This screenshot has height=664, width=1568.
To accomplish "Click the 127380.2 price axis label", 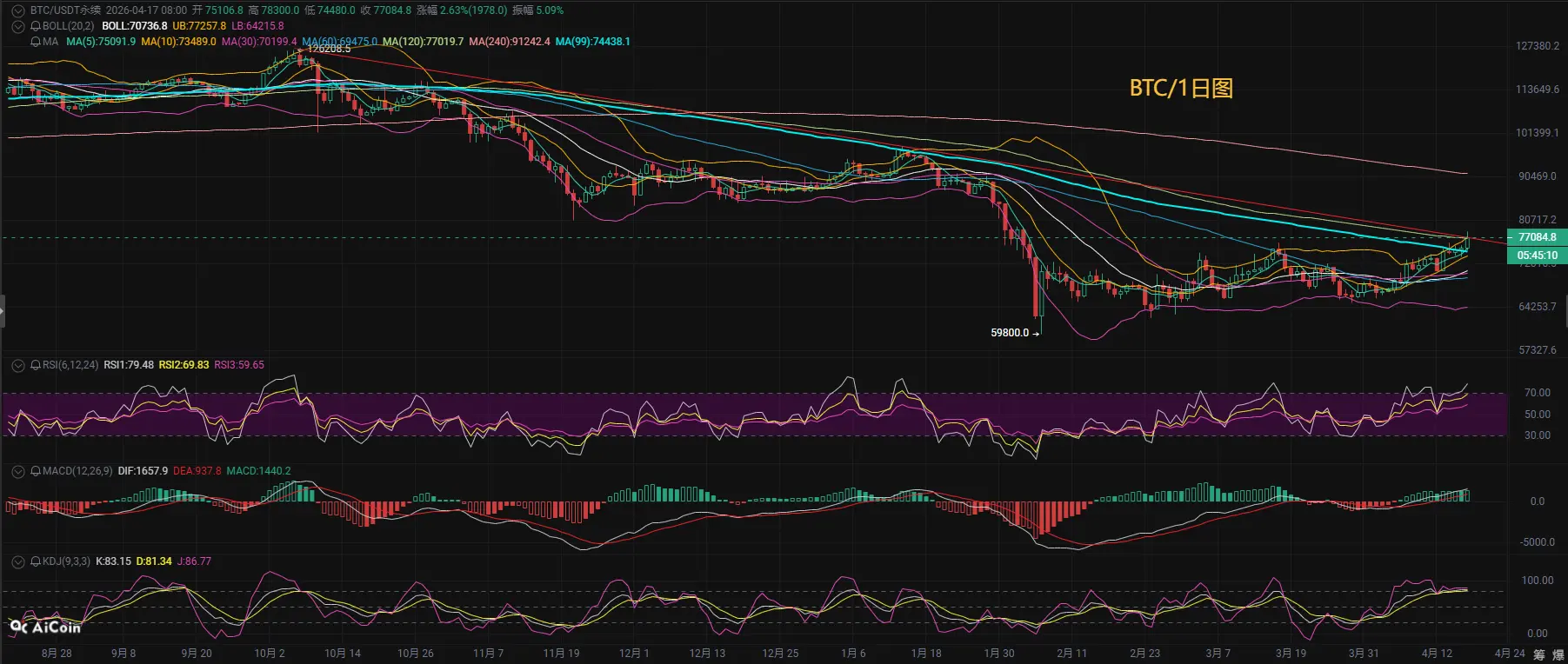I will coord(1537,46).
